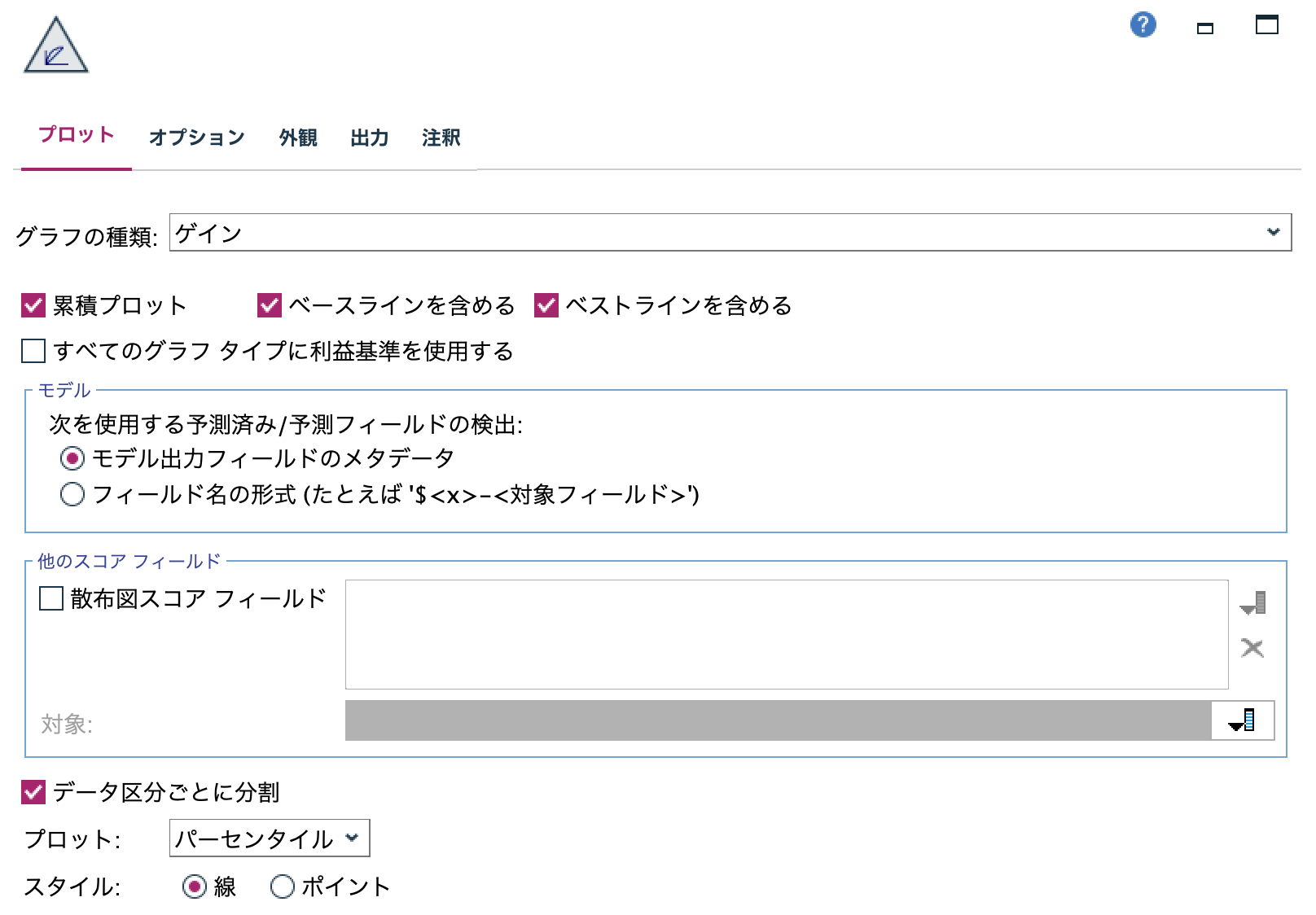The width and height of the screenshot is (1316, 915).
Task: Go to the 出力 tab
Action: [369, 138]
